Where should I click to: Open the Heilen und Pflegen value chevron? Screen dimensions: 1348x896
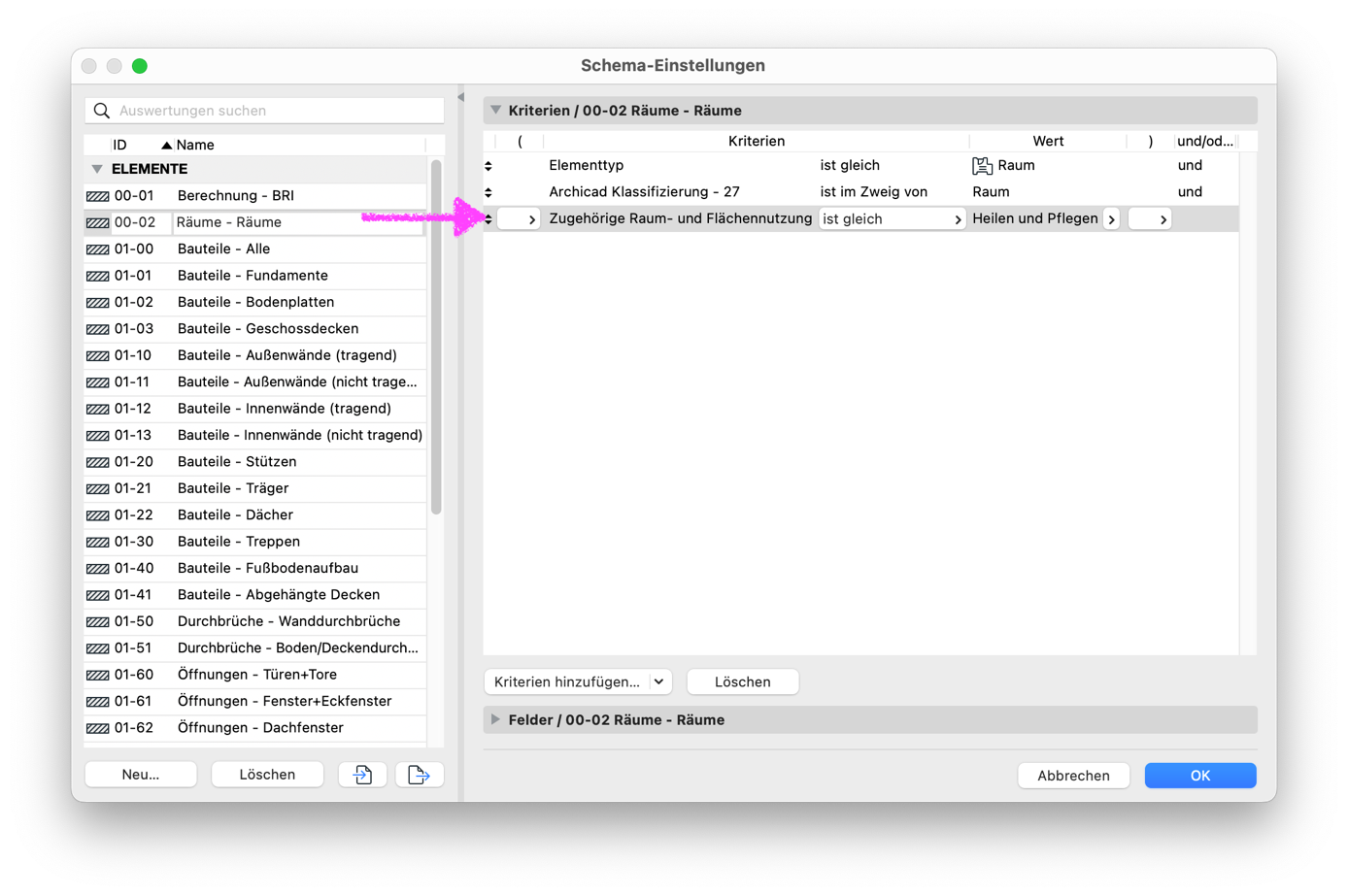click(x=1112, y=219)
